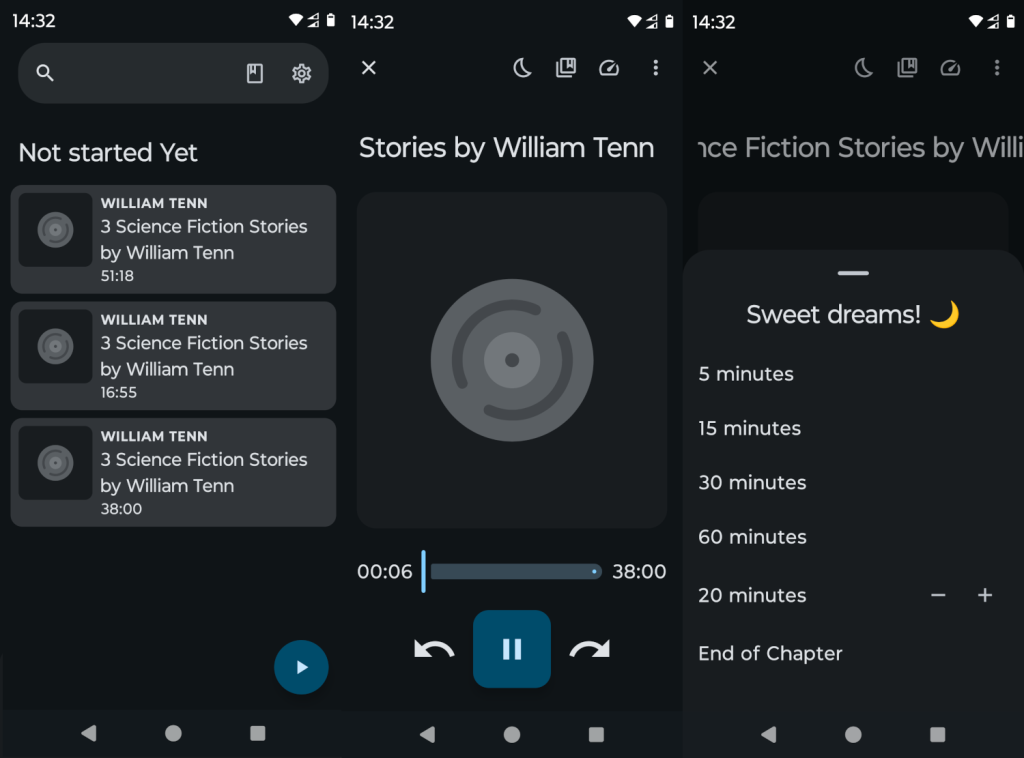Tap the search magnifier icon
The height and width of the screenshot is (758, 1024).
45,73
